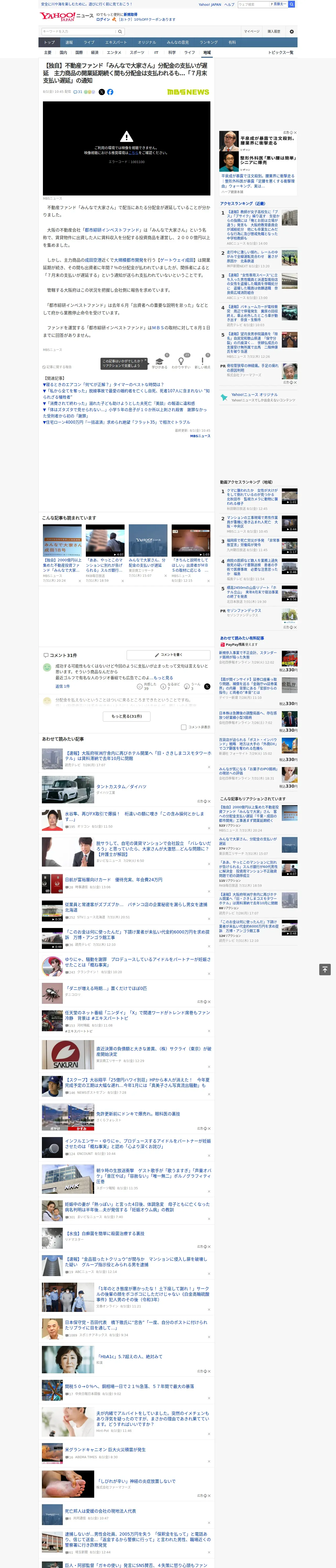Open the settings gear icon
The image size is (336, 1568).
(292, 31)
